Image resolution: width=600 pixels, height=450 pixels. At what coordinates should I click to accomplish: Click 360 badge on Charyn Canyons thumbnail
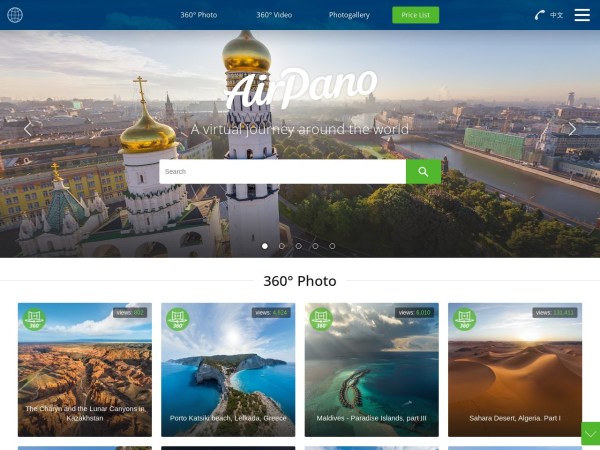point(34,319)
